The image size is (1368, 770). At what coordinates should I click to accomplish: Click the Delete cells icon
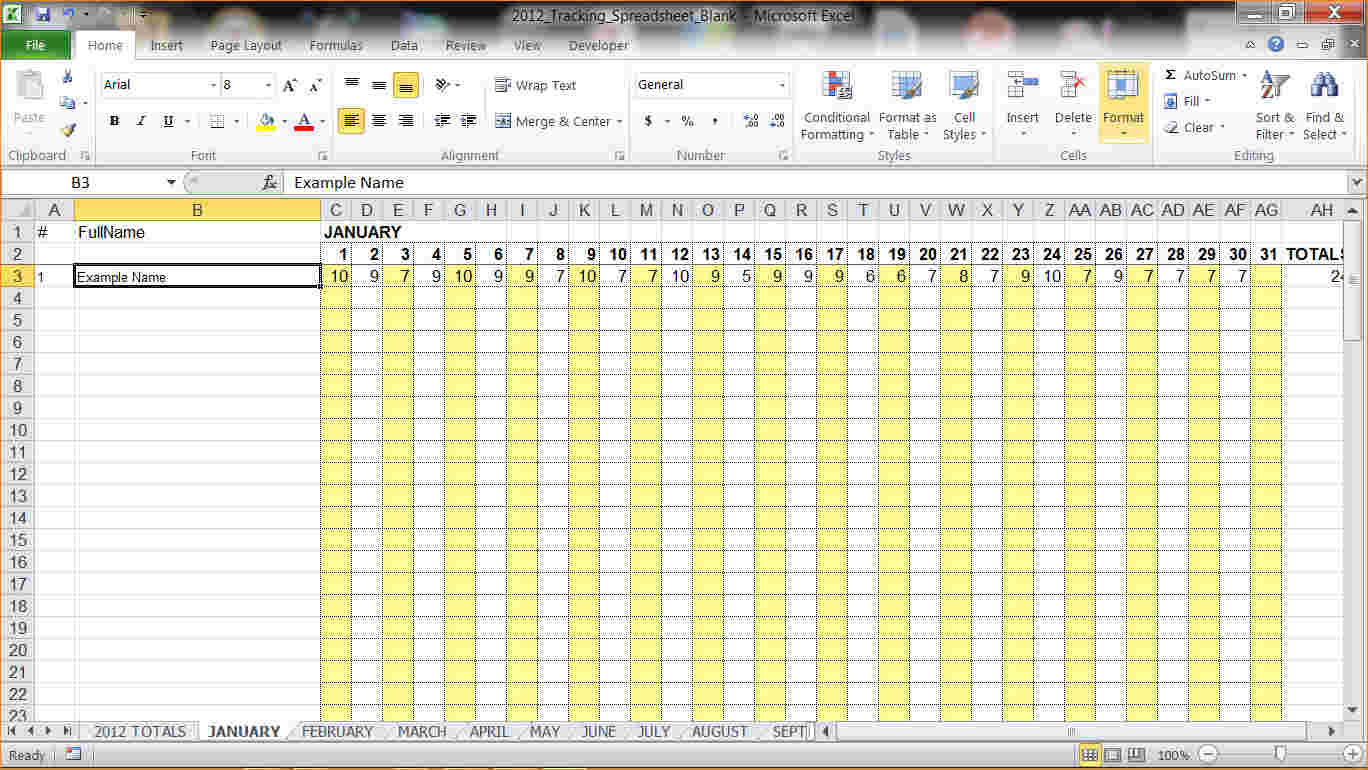click(1073, 88)
